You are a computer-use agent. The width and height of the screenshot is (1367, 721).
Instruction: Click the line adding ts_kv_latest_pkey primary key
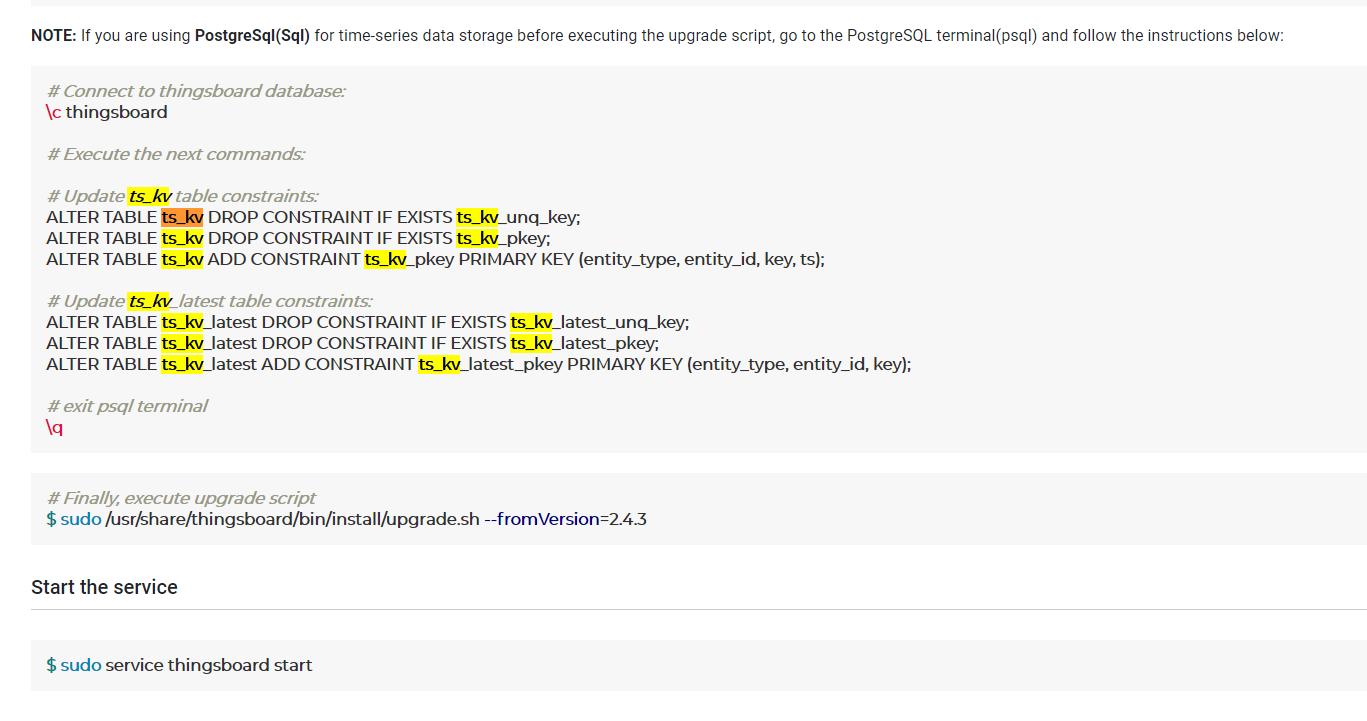[x=478, y=364]
